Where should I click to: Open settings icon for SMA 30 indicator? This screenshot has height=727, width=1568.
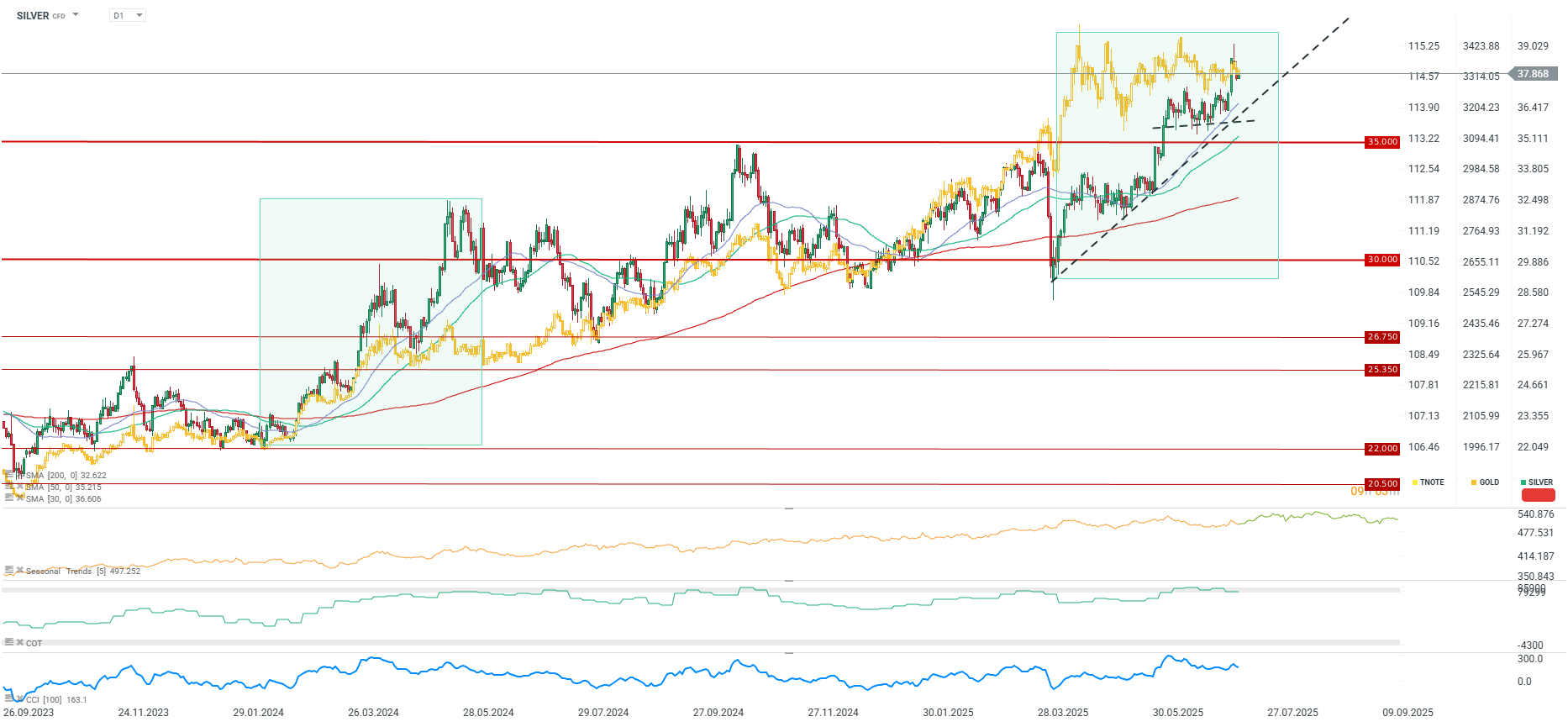pyautogui.click(x=9, y=498)
